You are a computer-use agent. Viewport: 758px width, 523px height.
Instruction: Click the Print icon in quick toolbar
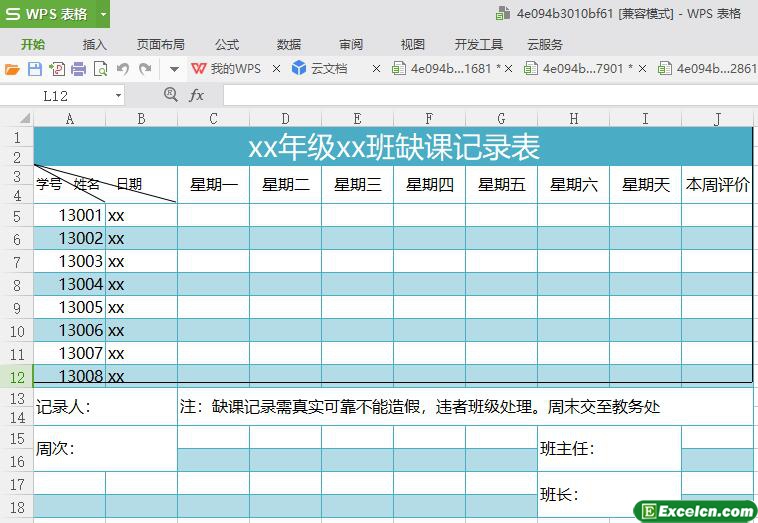coord(78,69)
